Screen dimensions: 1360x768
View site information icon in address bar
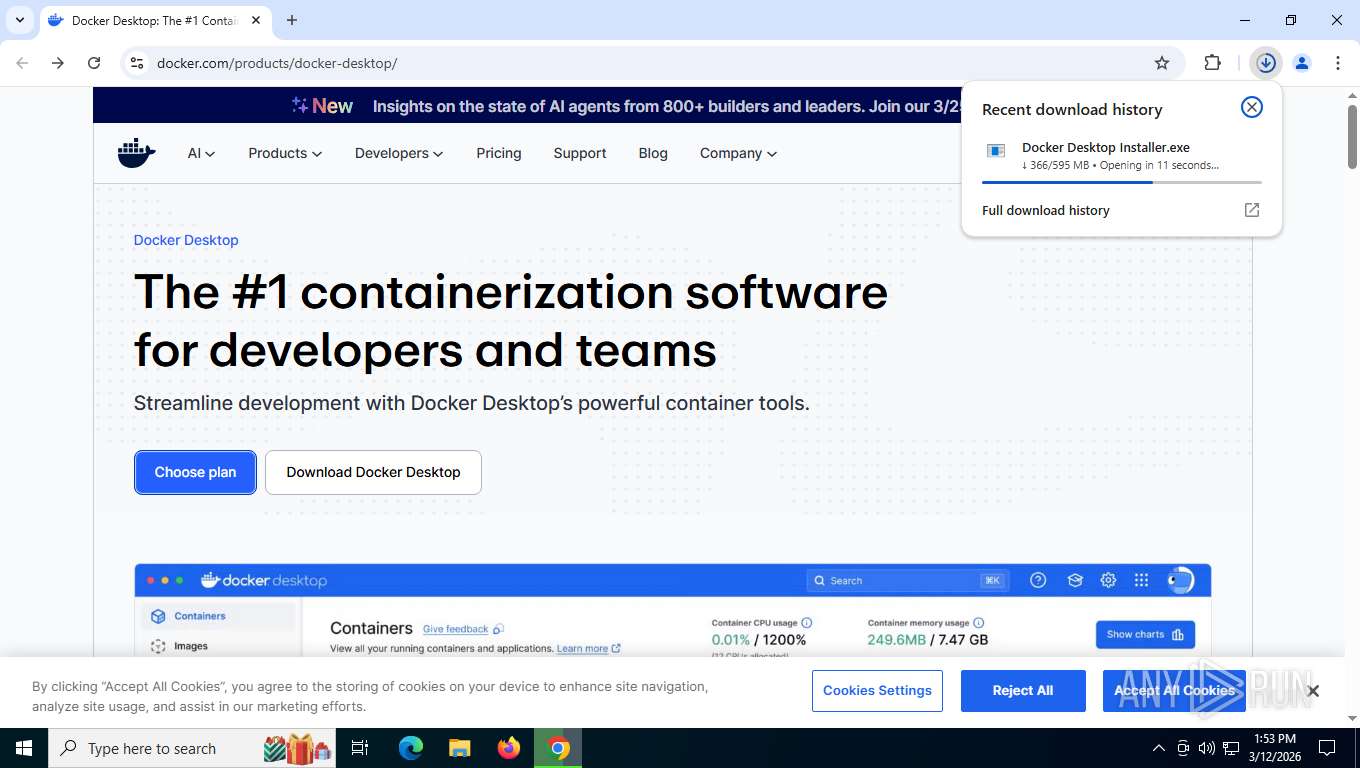pyautogui.click(x=137, y=63)
